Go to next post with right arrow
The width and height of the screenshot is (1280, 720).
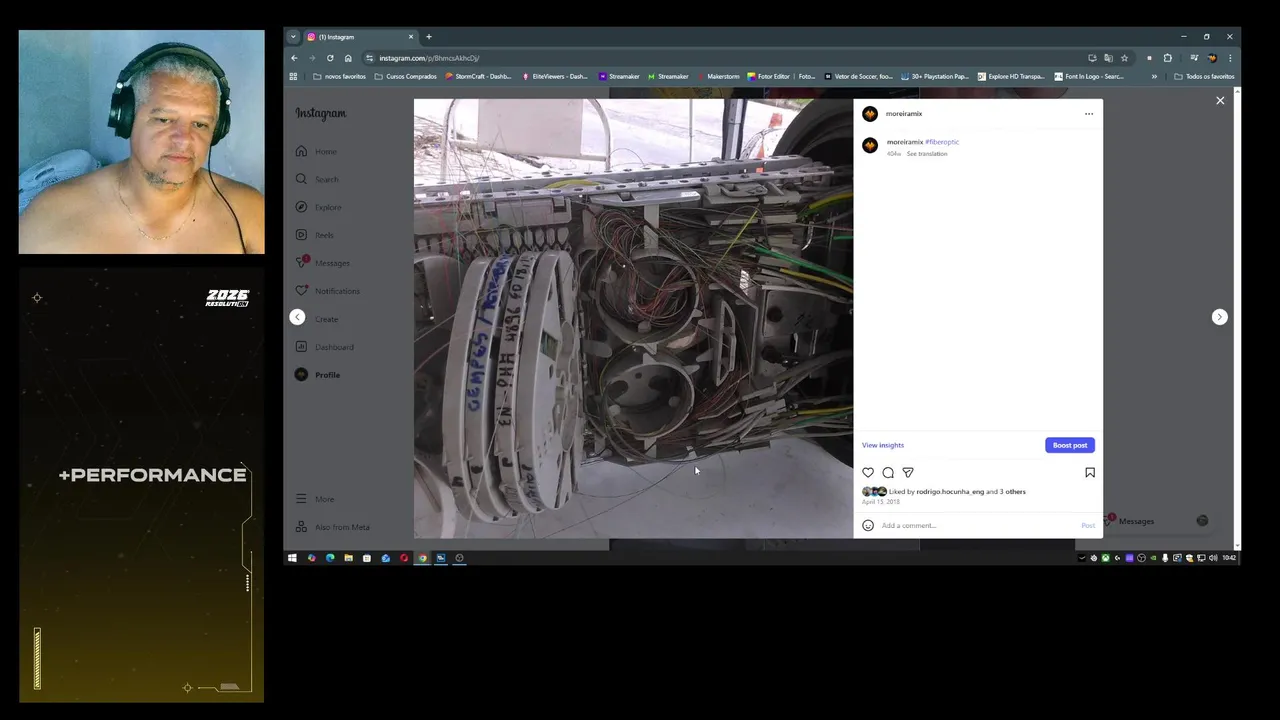coord(1219,317)
